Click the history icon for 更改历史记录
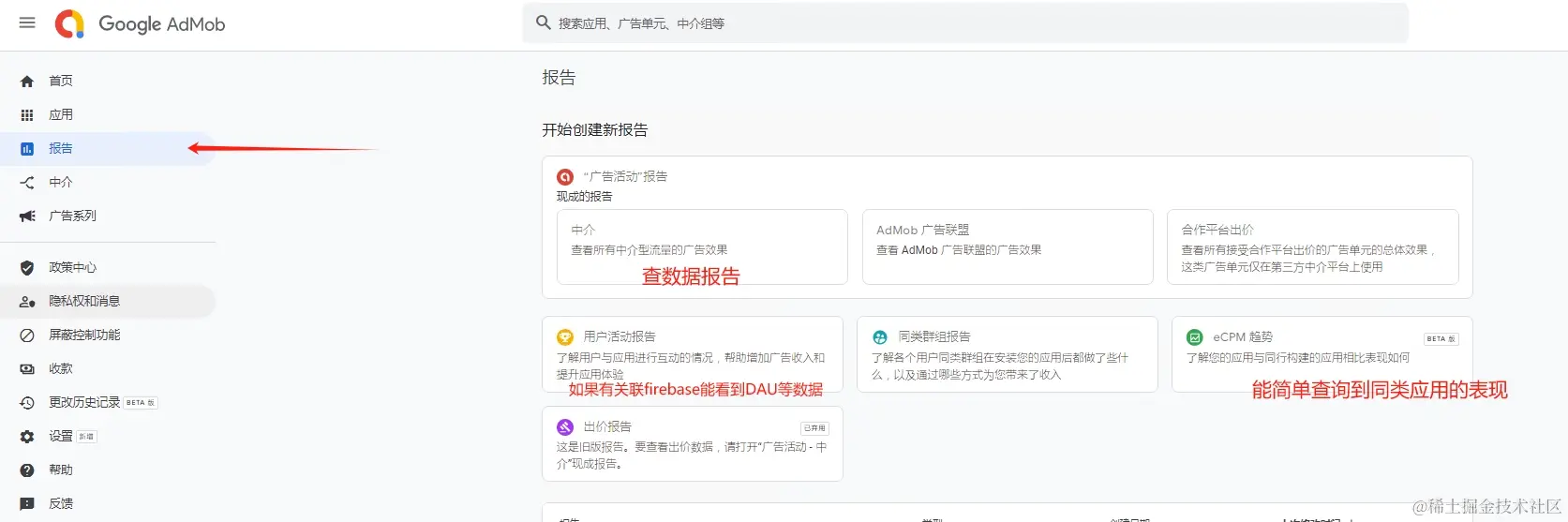 pyautogui.click(x=27, y=403)
